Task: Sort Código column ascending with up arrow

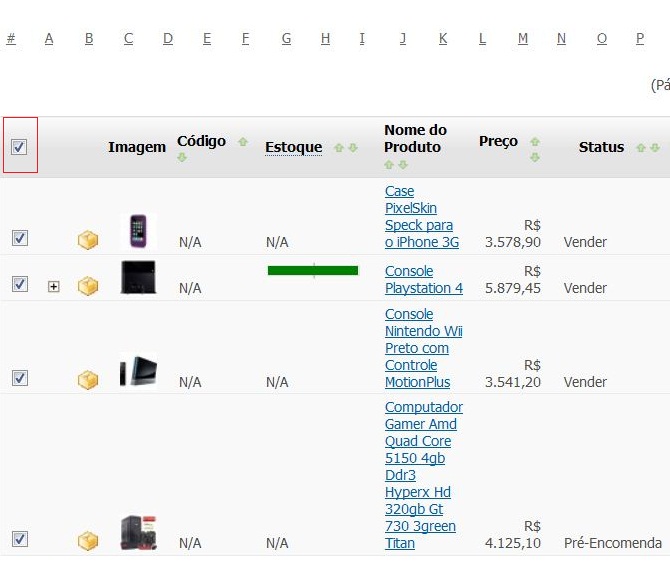Action: coord(243,141)
